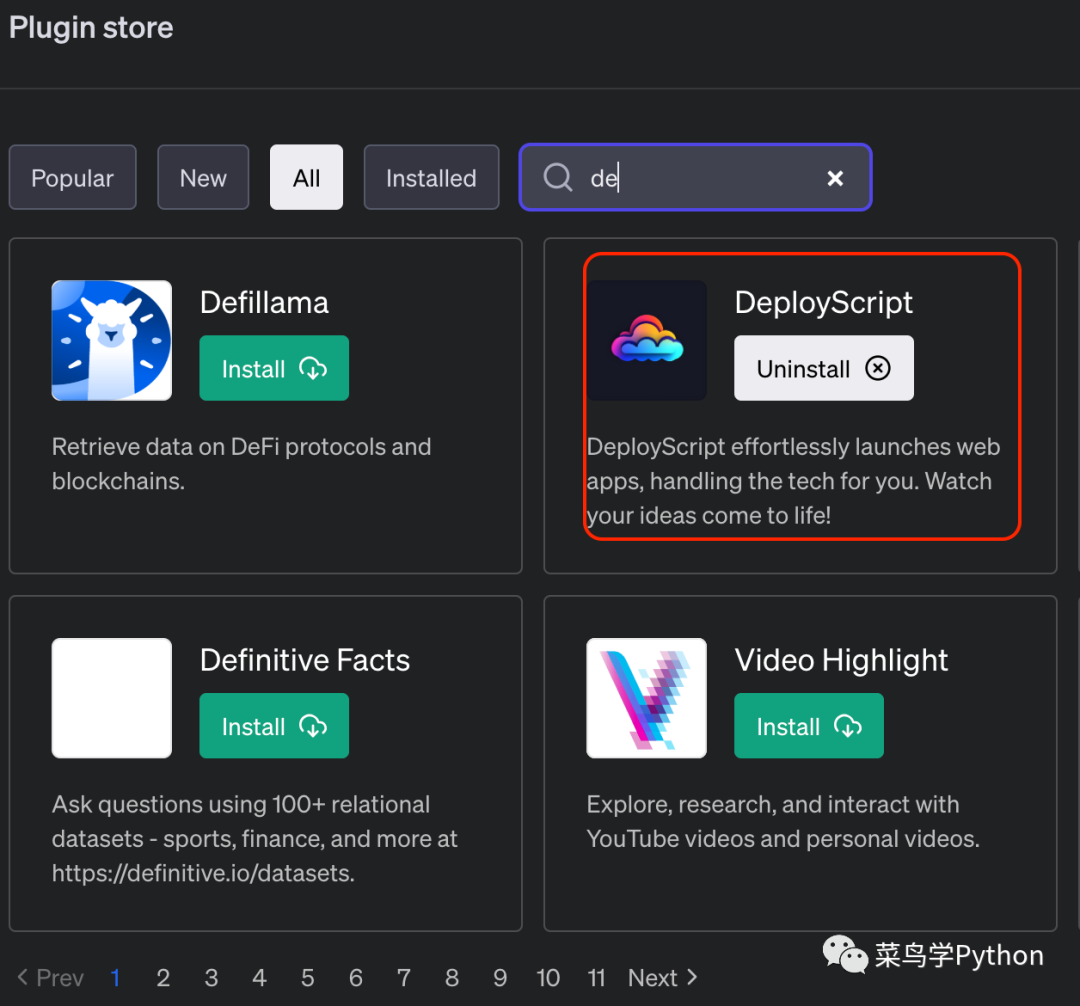Click the DeployScript rainbow cloud icon

tap(647, 340)
